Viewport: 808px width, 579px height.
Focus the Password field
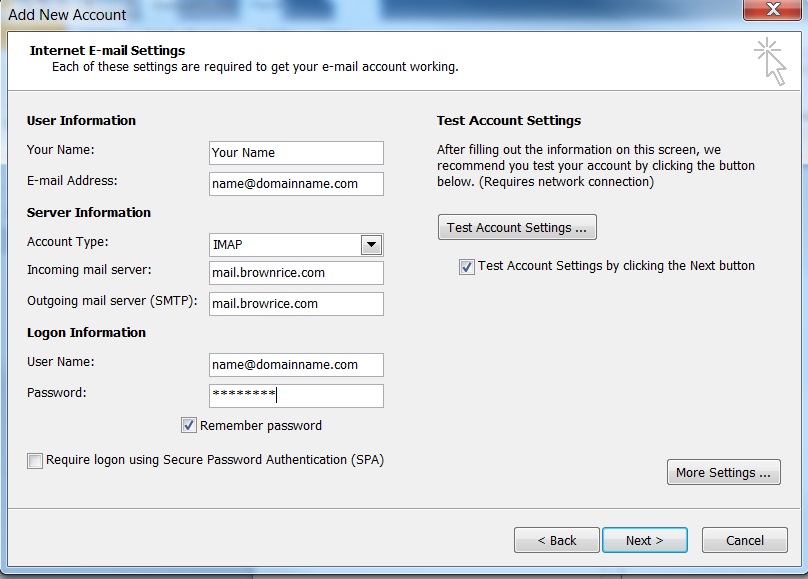pyautogui.click(x=296, y=396)
